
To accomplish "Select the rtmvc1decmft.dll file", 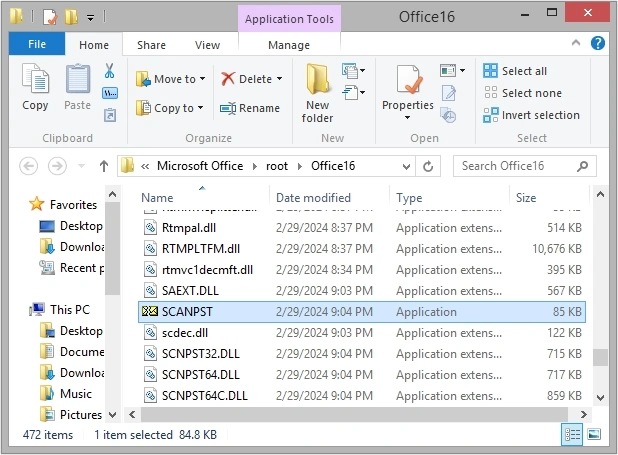I will [x=362, y=270].
